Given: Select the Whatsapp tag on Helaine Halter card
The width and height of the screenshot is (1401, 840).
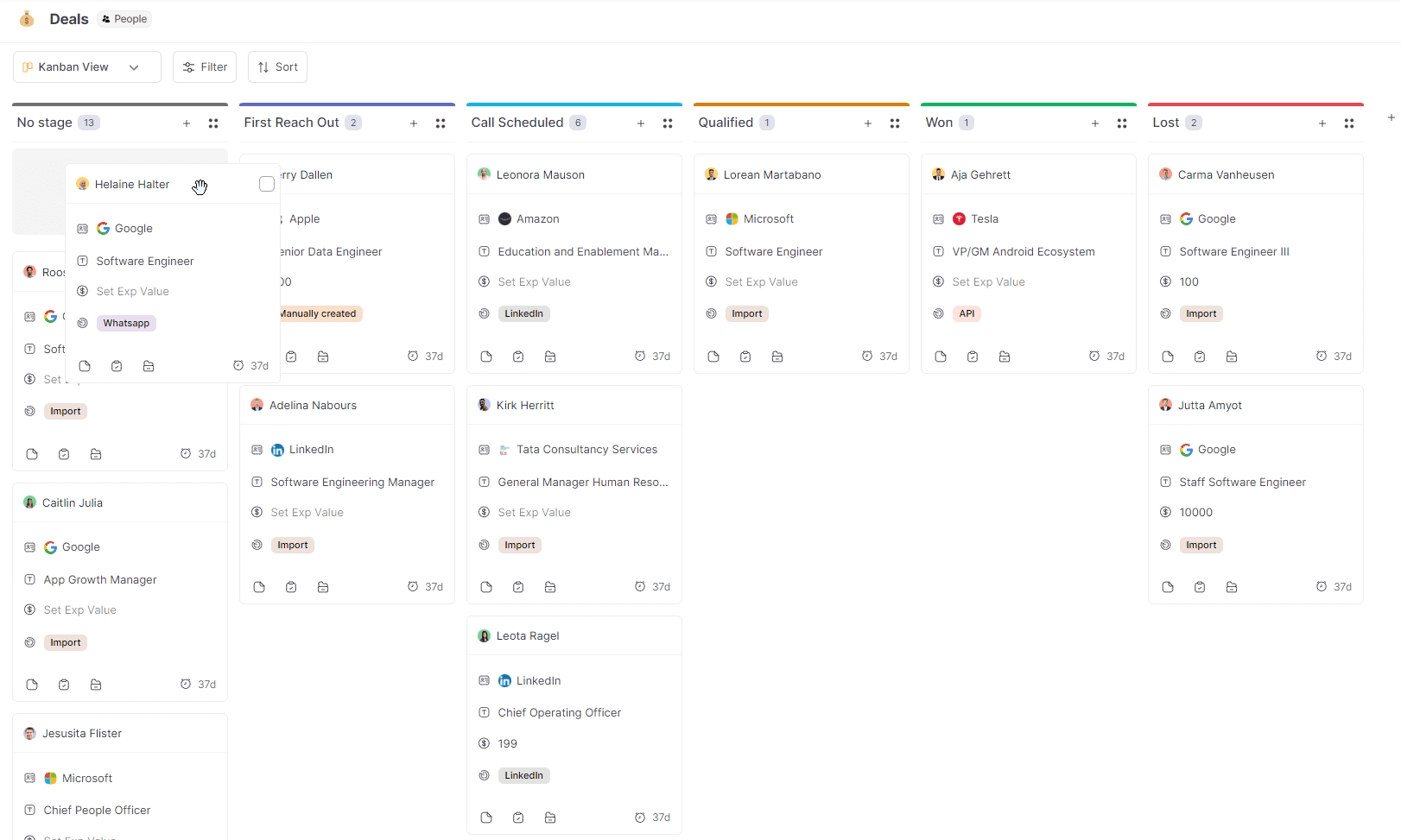Looking at the screenshot, I should [x=126, y=322].
